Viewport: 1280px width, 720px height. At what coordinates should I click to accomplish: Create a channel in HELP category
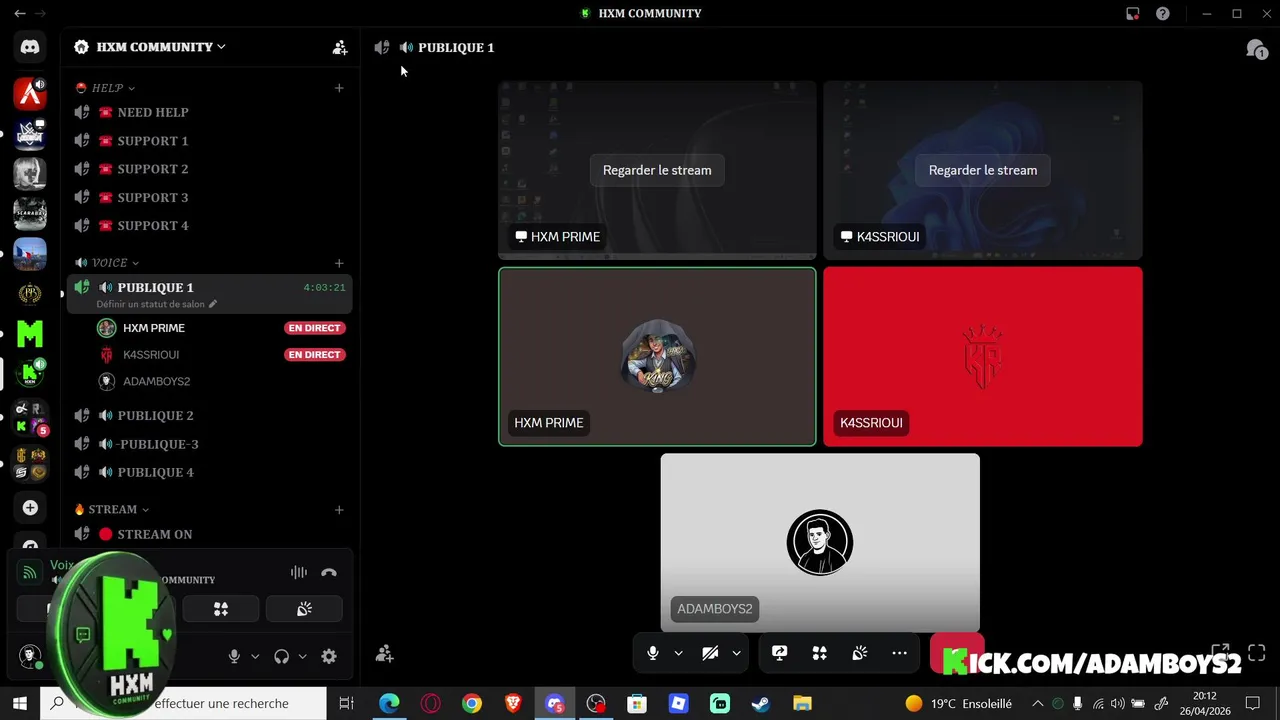(x=339, y=88)
